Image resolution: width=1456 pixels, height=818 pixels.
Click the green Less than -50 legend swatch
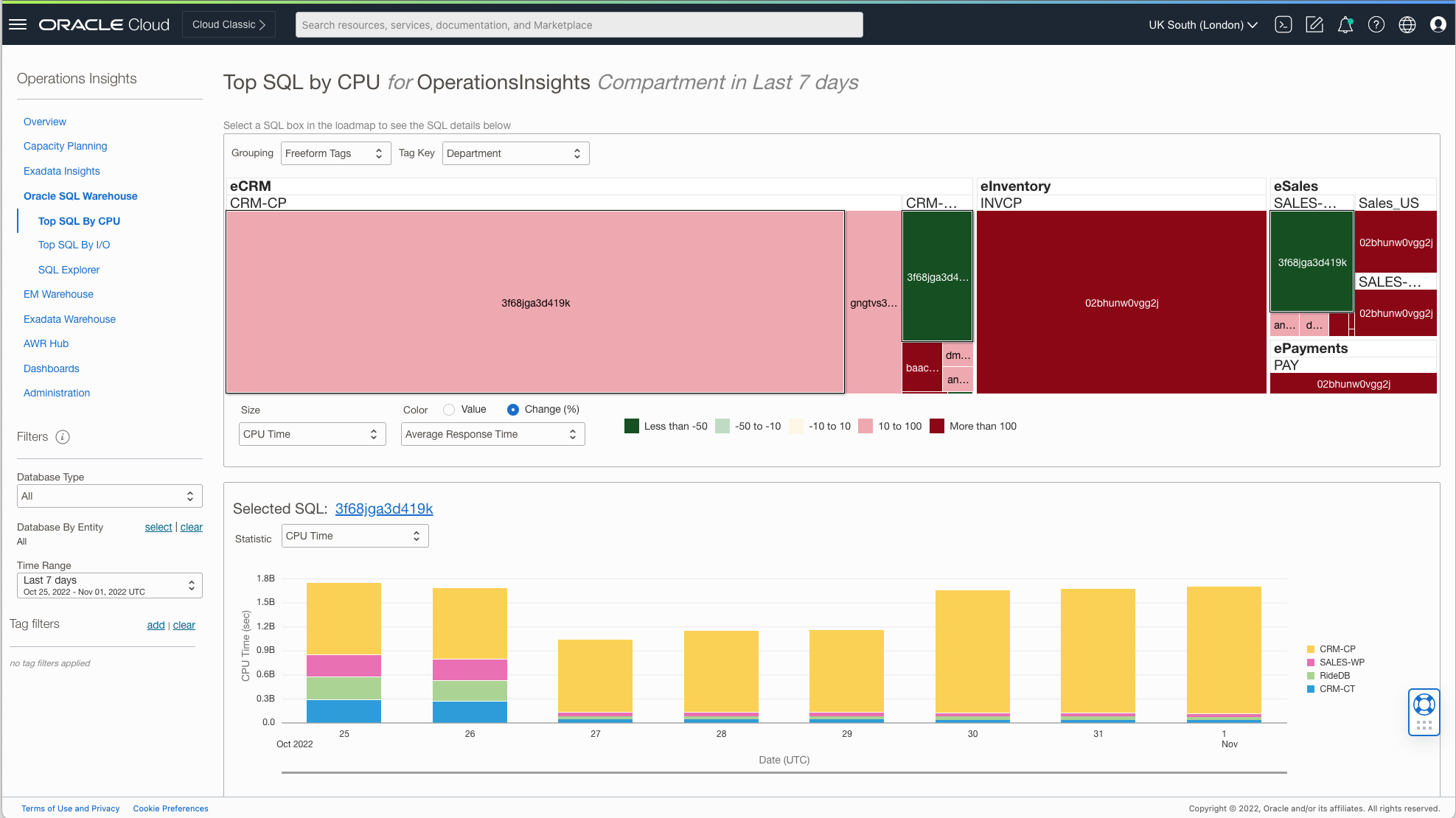pyautogui.click(x=631, y=426)
